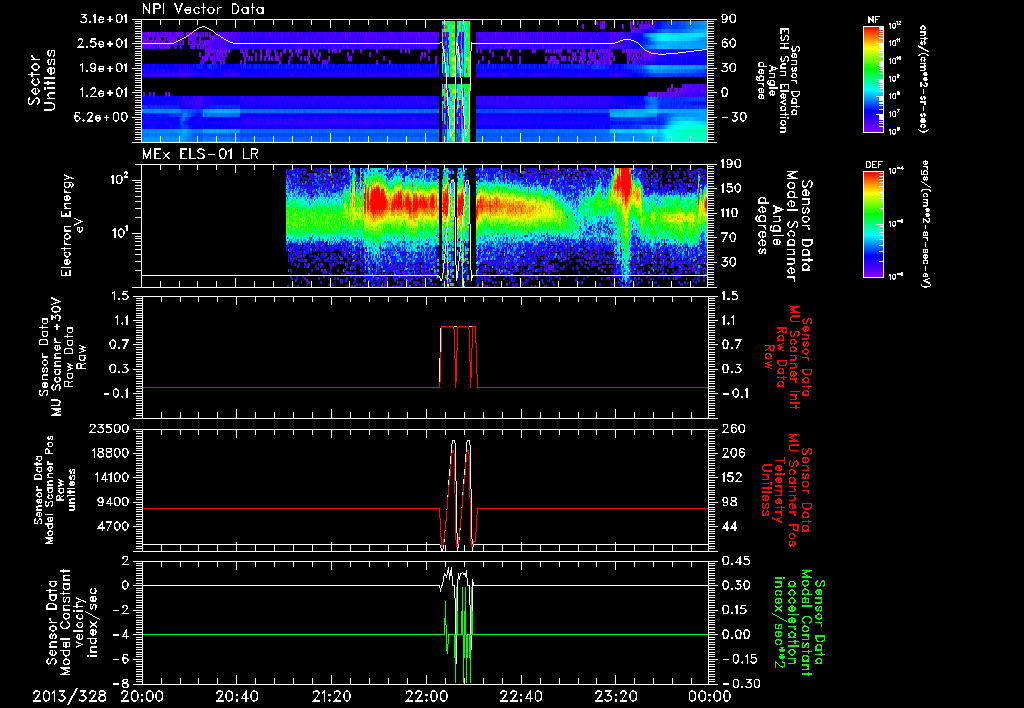Click the "22:40" time tick label
The height and width of the screenshot is (708, 1024).
522,696
